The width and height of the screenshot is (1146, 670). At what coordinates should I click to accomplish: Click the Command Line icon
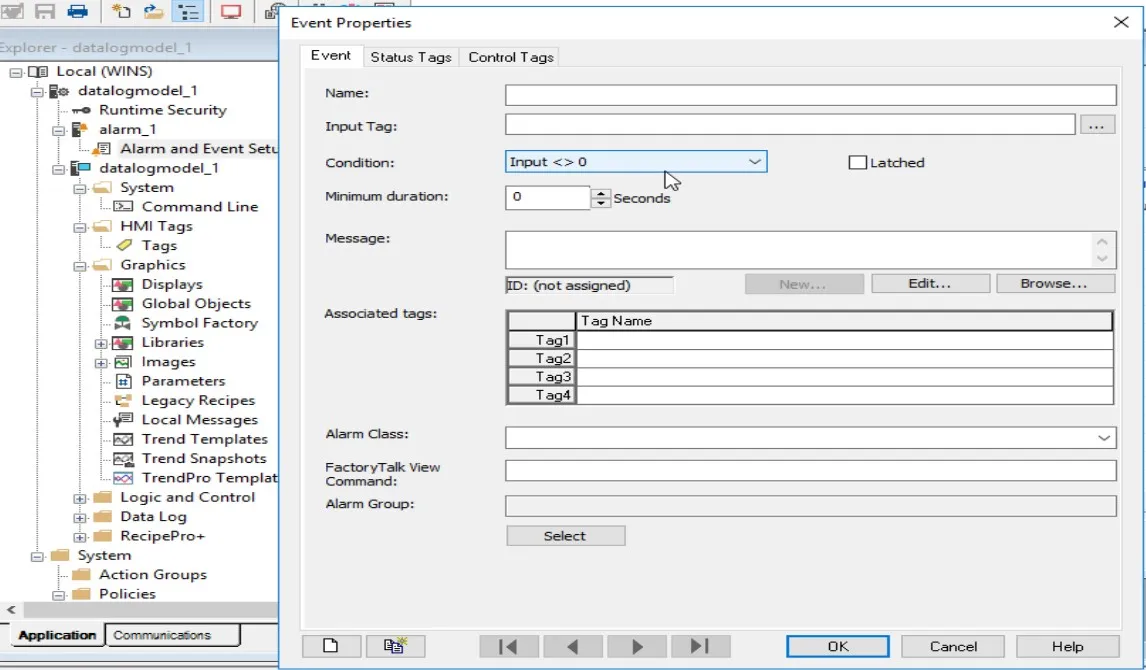click(123, 207)
